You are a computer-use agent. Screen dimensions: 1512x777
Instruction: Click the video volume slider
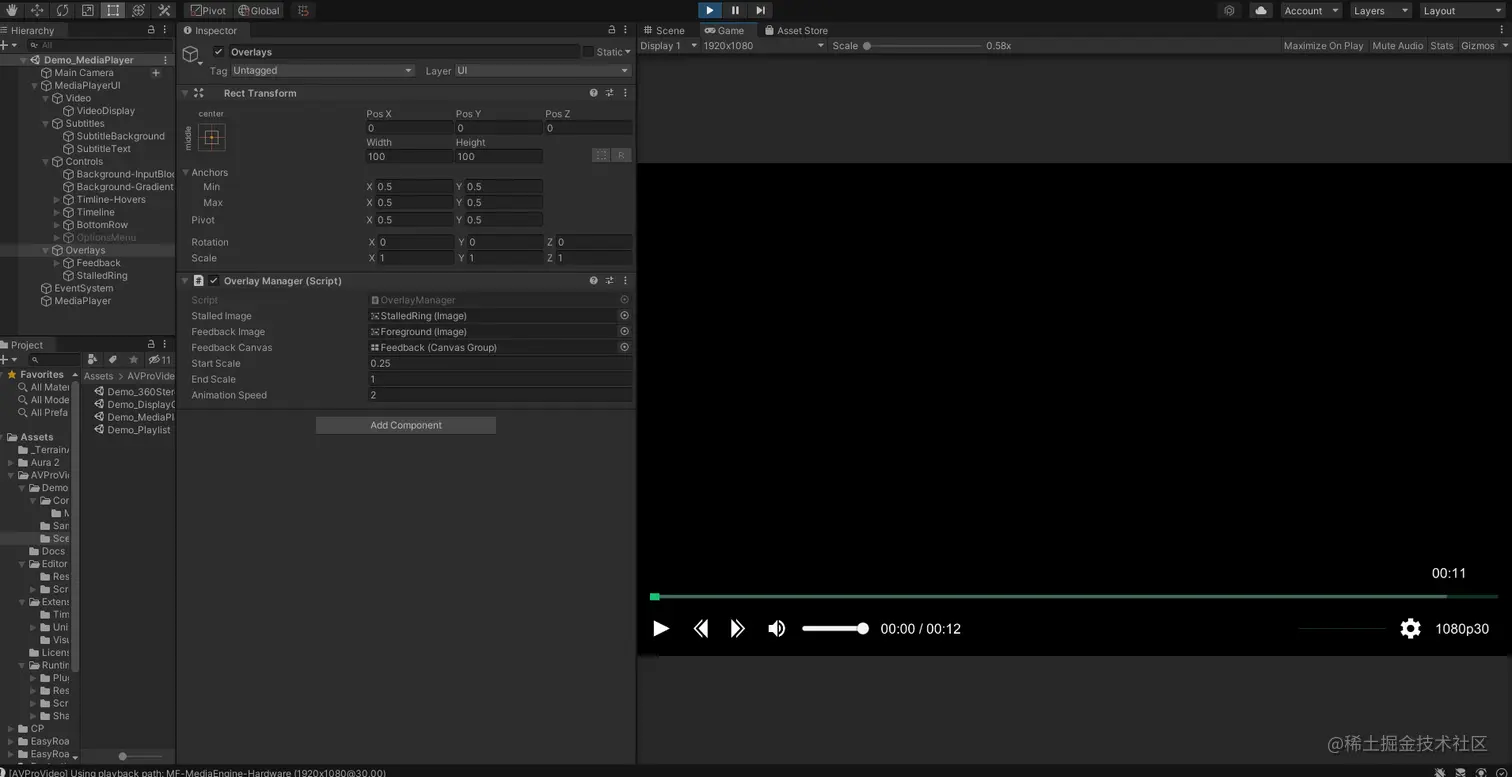click(835, 628)
